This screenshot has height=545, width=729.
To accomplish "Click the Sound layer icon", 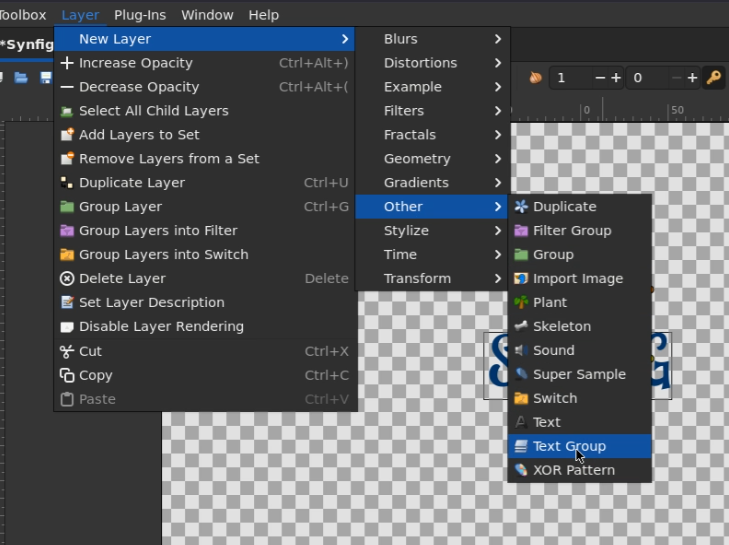I will (521, 350).
